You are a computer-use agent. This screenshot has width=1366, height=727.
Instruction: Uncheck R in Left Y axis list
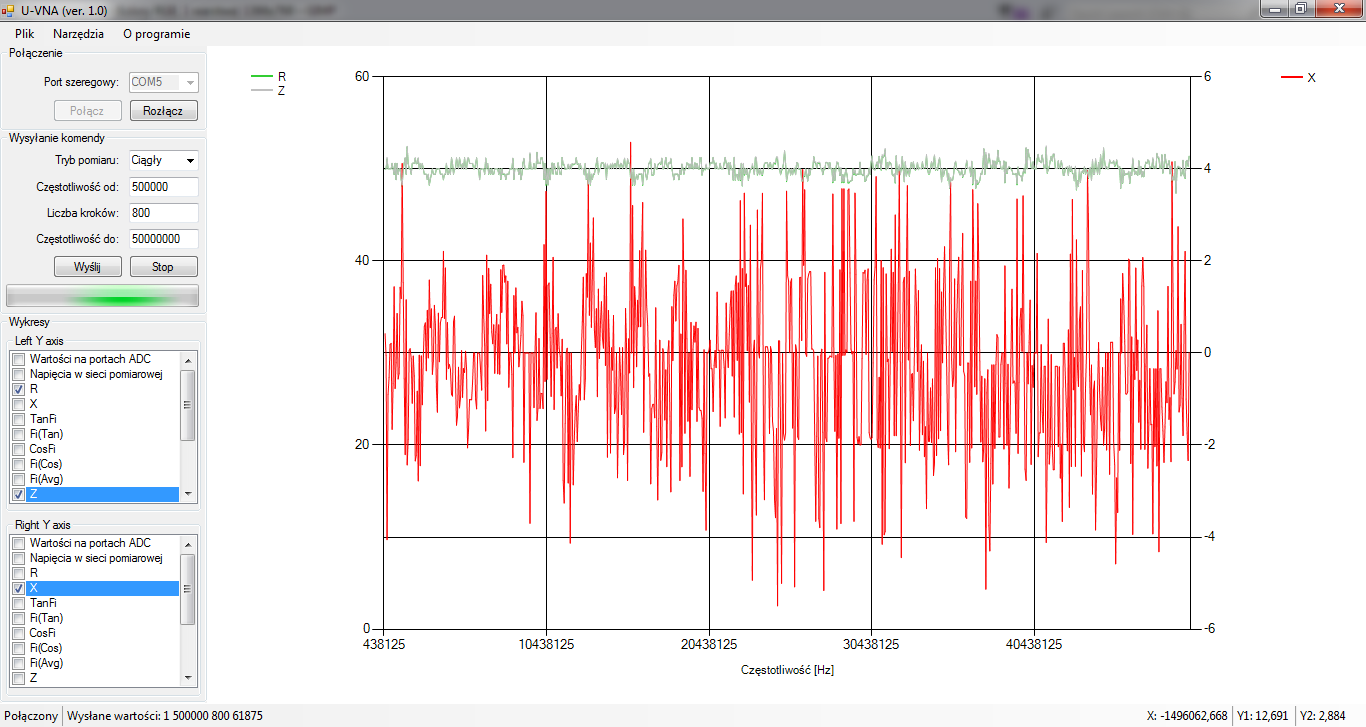(18, 389)
